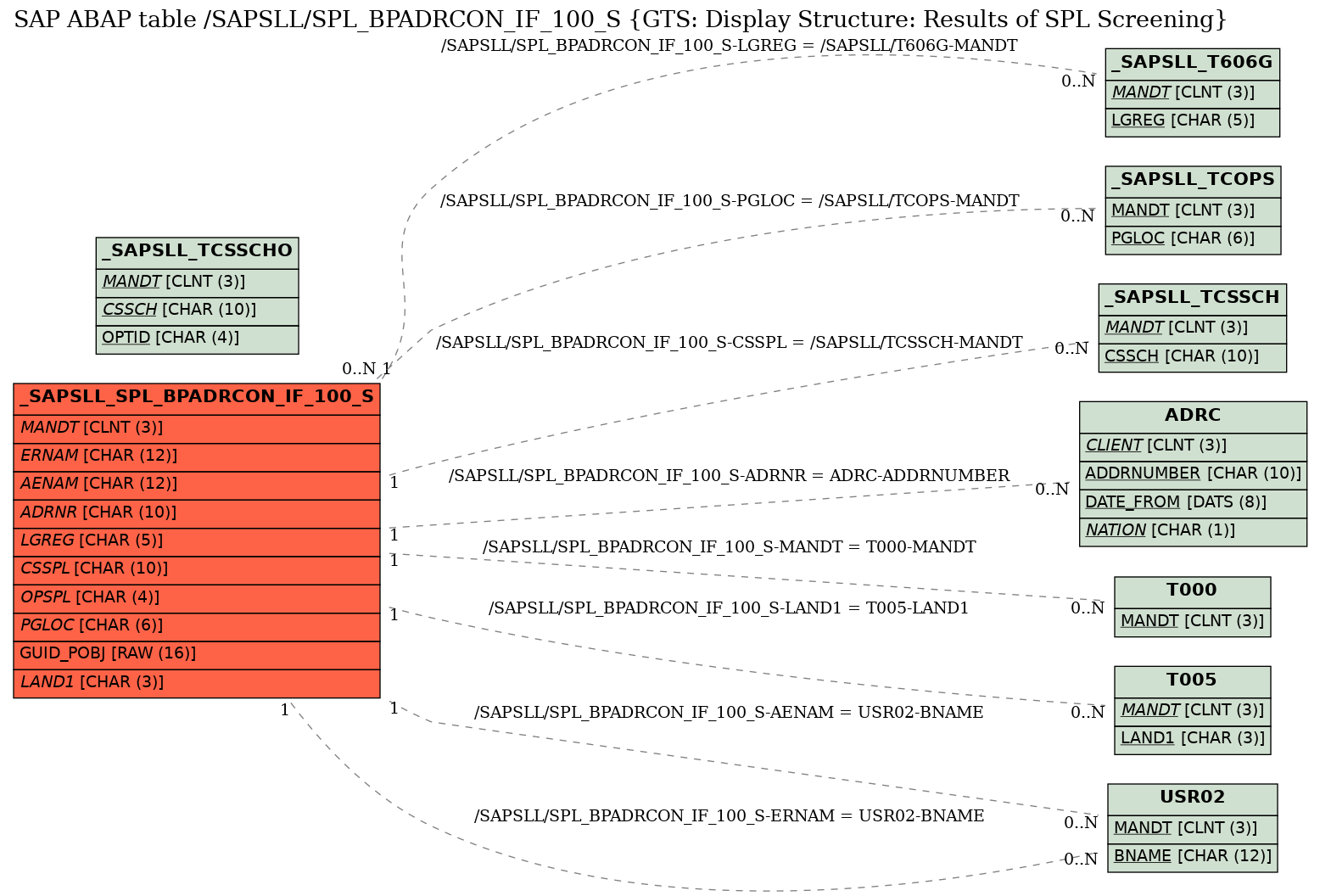Click the LAND1 = T005-LAND1 relation label

pyautogui.click(x=729, y=608)
